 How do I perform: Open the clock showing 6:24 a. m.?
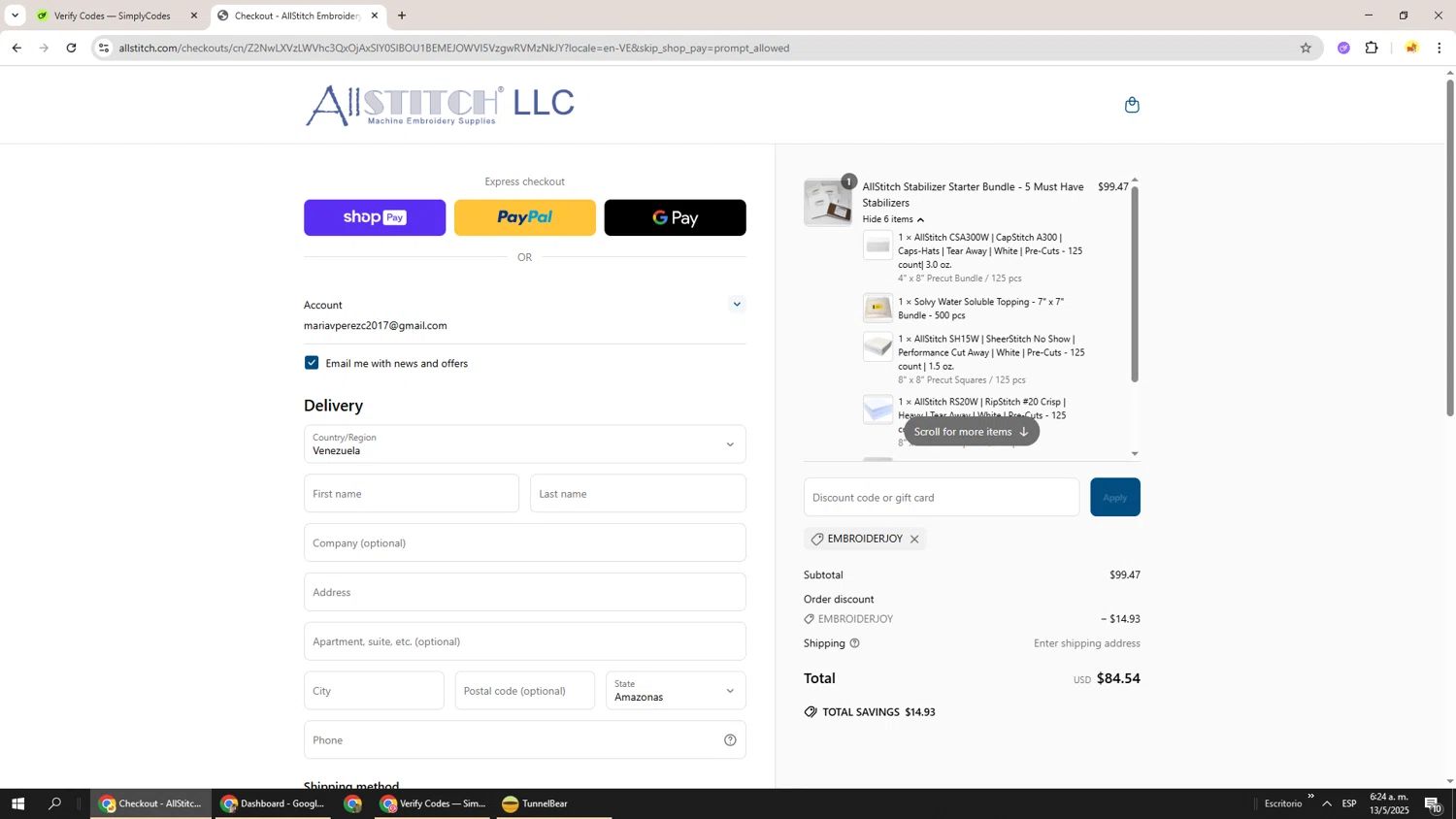tap(1388, 803)
